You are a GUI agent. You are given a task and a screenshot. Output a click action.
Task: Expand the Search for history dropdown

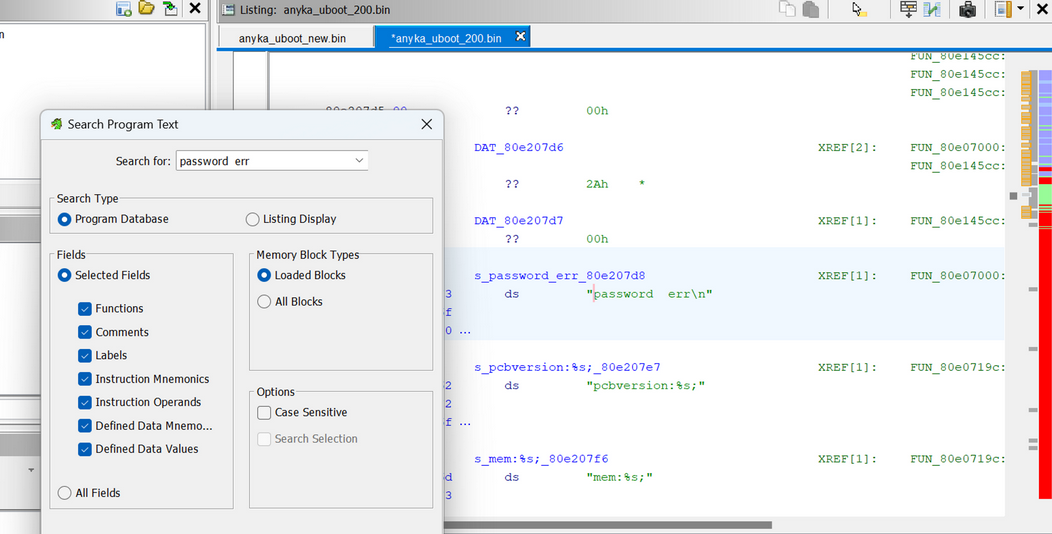(359, 161)
